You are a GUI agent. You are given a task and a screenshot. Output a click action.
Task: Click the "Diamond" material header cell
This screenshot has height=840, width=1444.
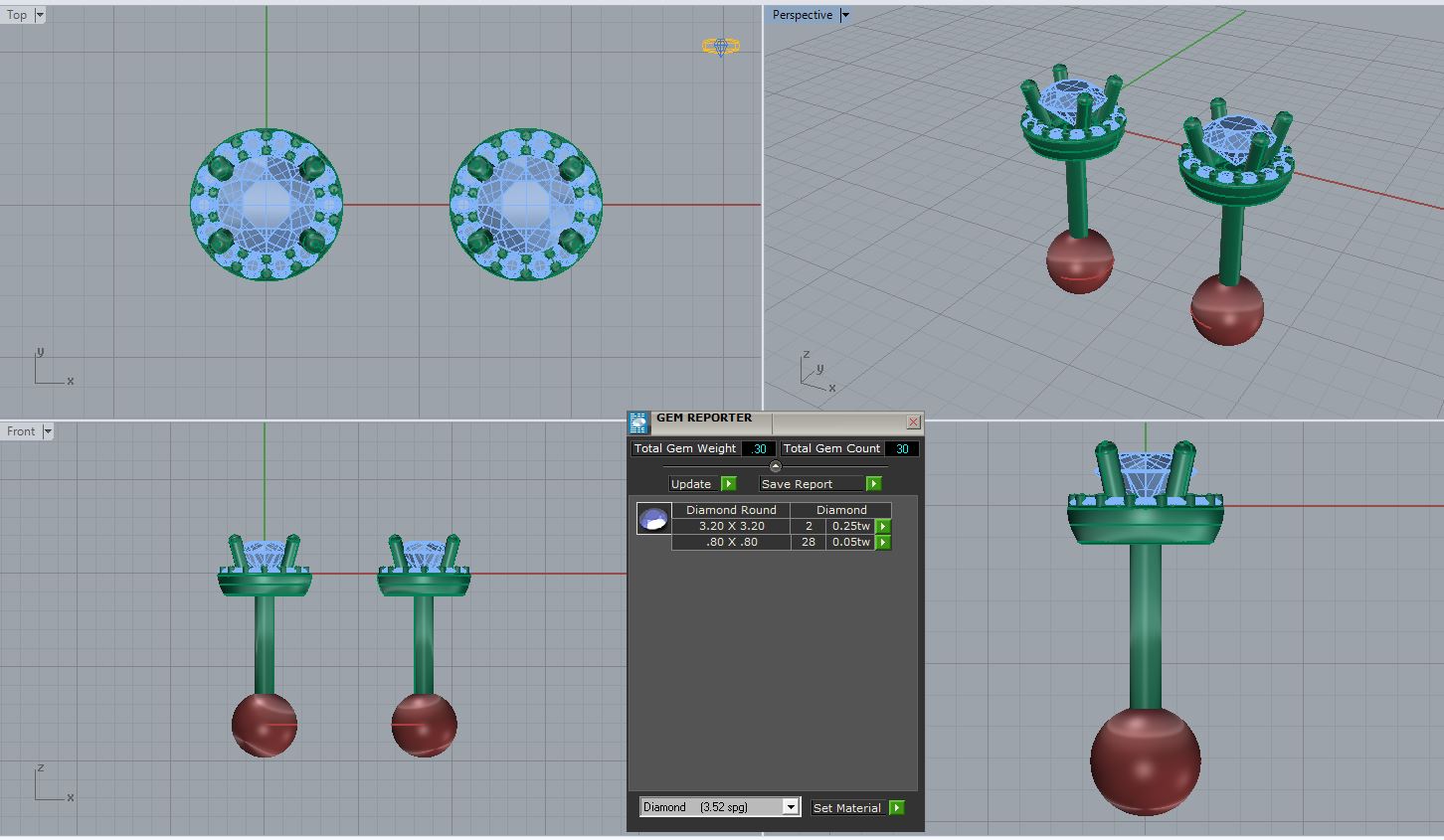841,510
